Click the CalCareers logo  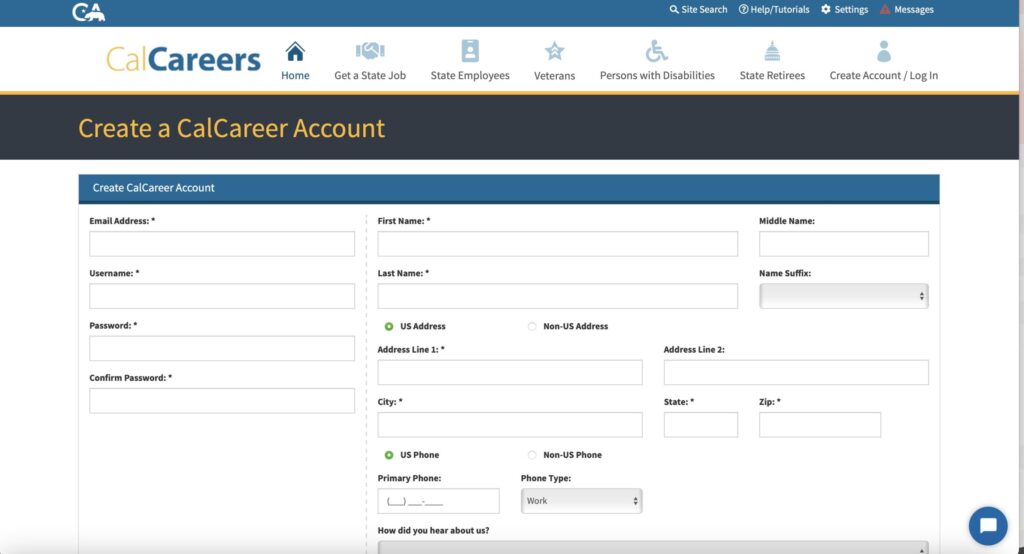[183, 59]
